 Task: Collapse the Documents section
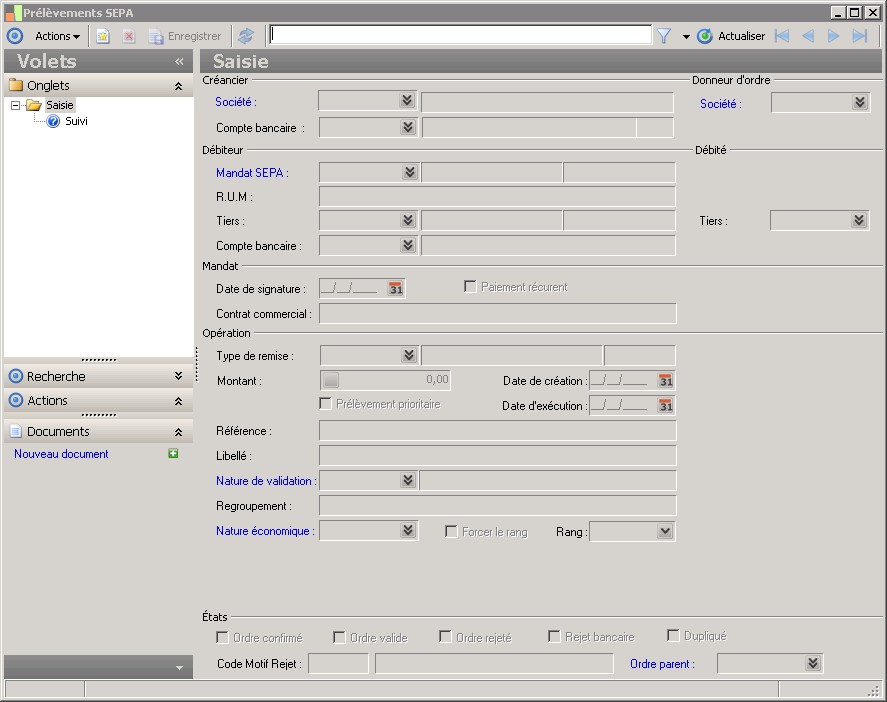click(x=178, y=432)
